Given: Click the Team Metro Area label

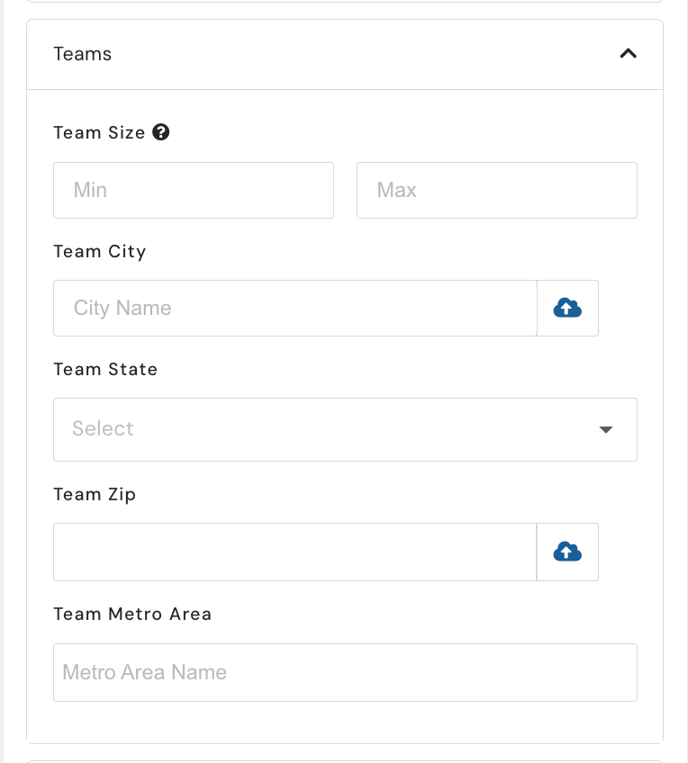Looking at the screenshot, I should click(132, 614).
